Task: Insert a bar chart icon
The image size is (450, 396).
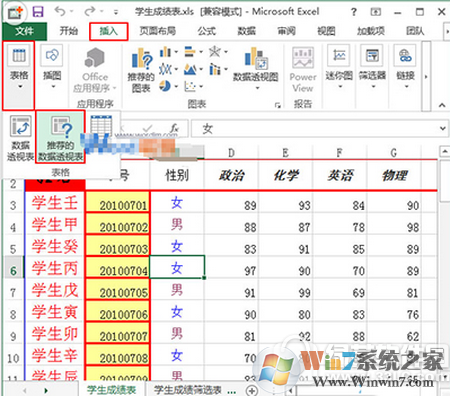Action: 190,52
